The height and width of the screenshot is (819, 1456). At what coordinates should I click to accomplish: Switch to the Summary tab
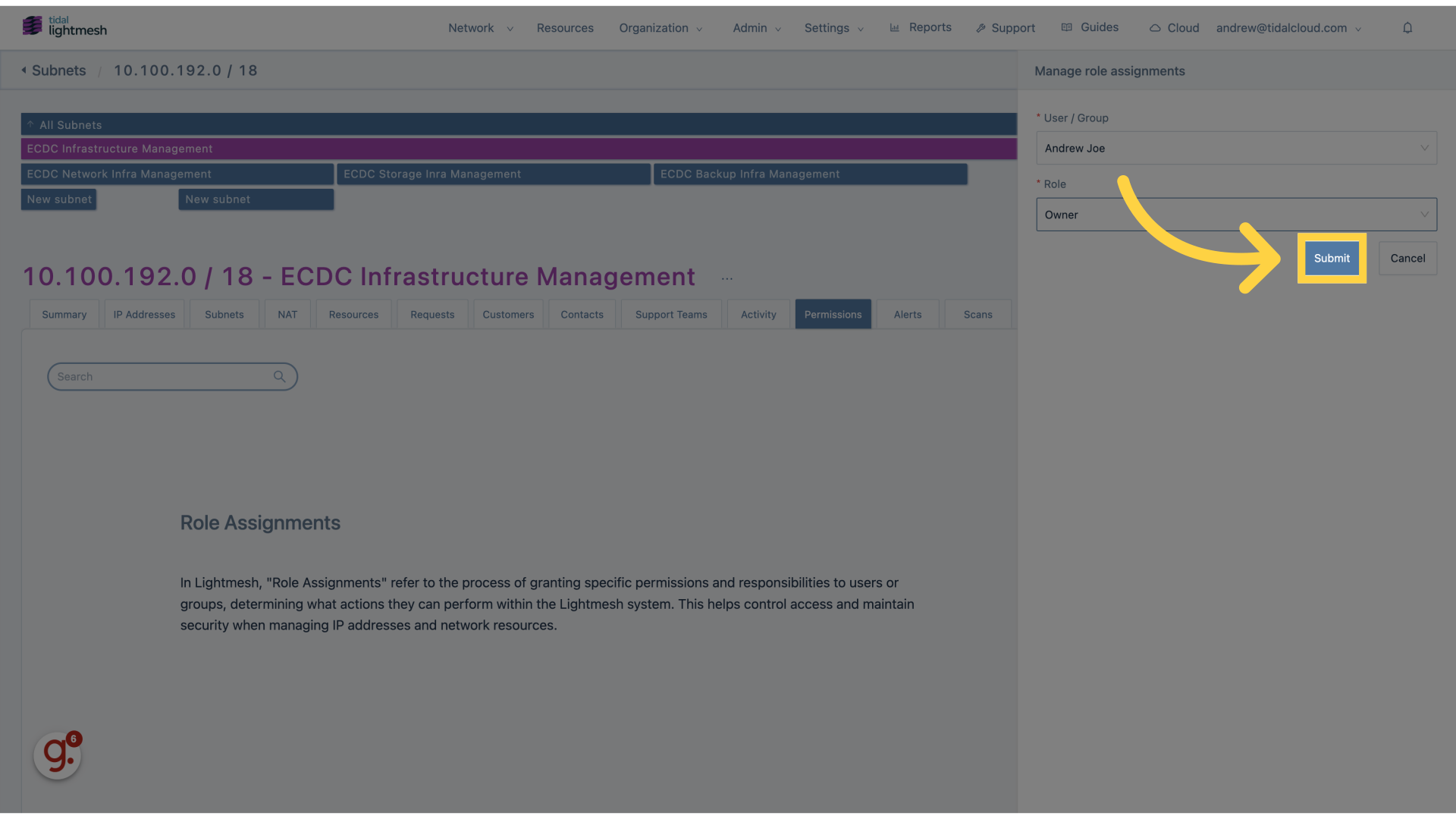[64, 314]
